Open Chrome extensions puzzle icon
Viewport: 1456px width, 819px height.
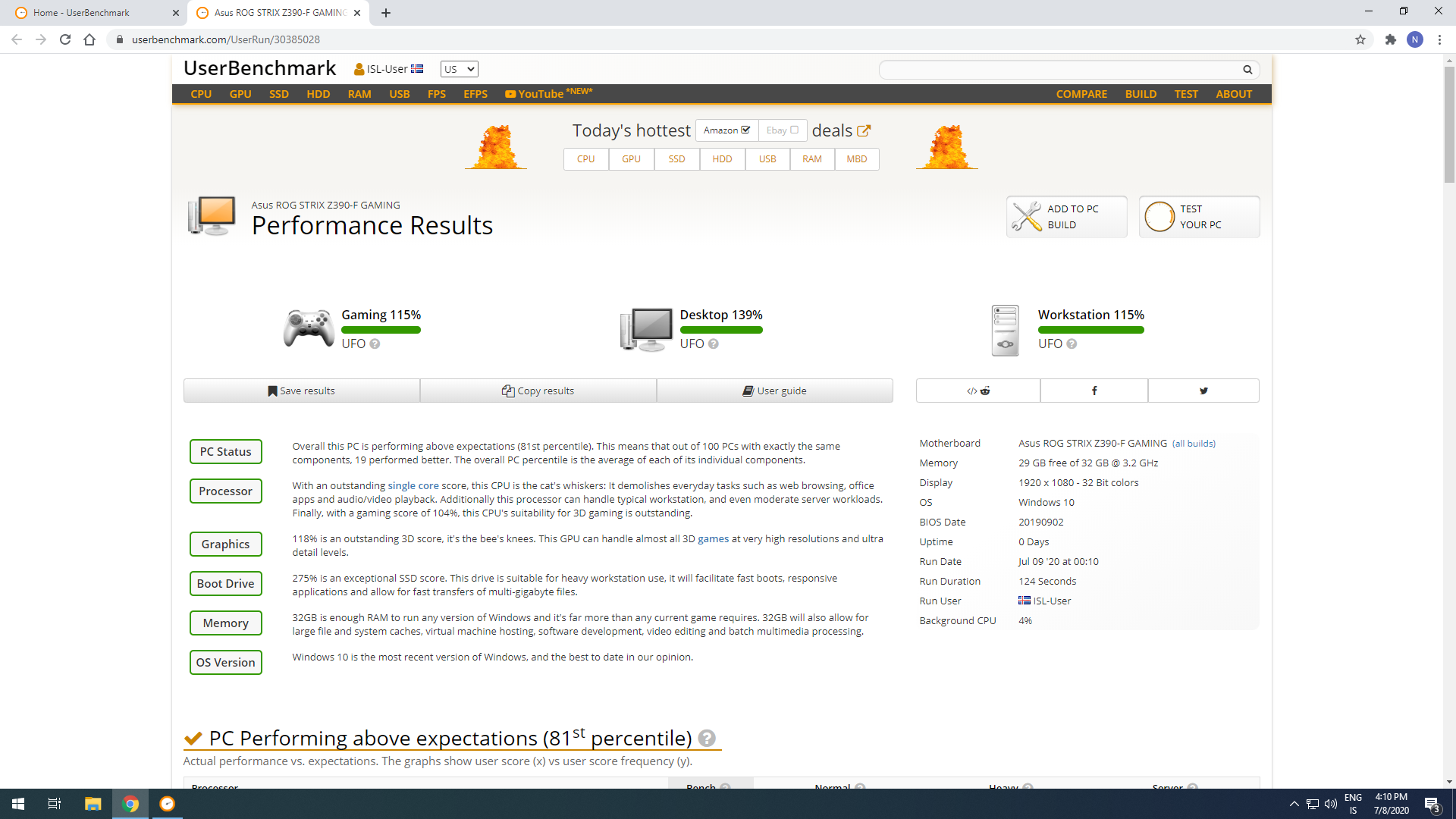tap(1390, 39)
